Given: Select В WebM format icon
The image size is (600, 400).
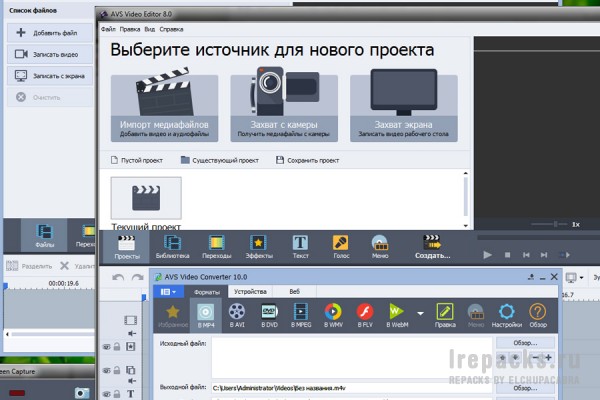Looking at the screenshot, I should (x=397, y=315).
